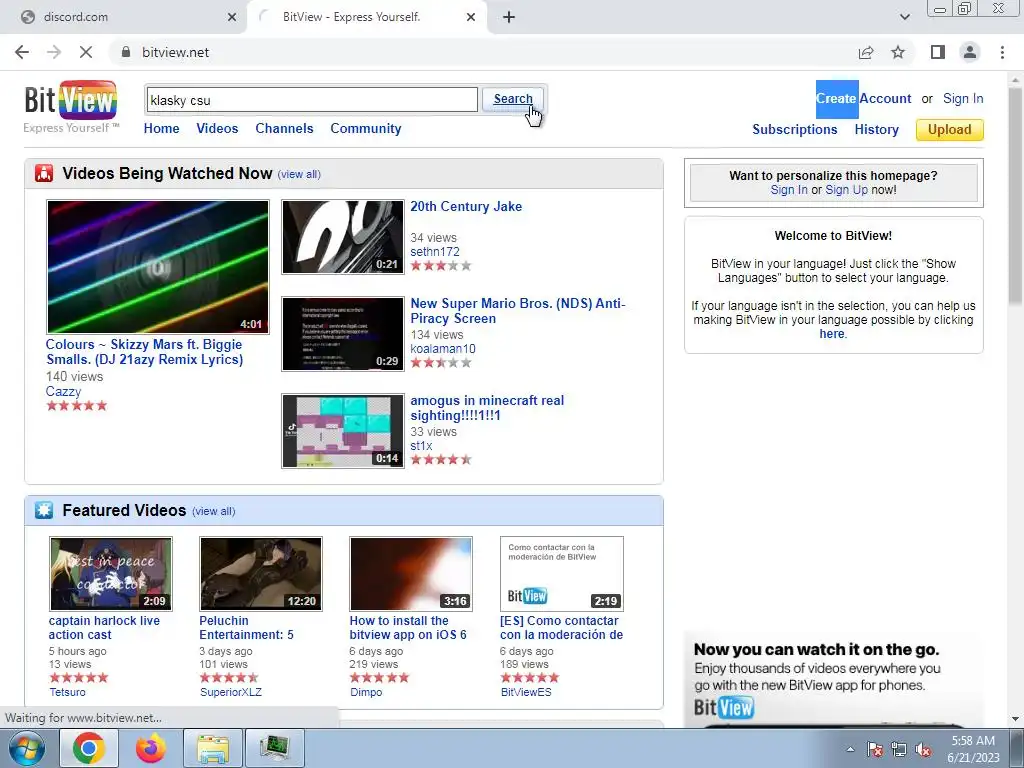Screen dimensions: 1024x768
Task: Open New Super Mario Bros Anti-Piracy thumbnail
Action: 343,334
